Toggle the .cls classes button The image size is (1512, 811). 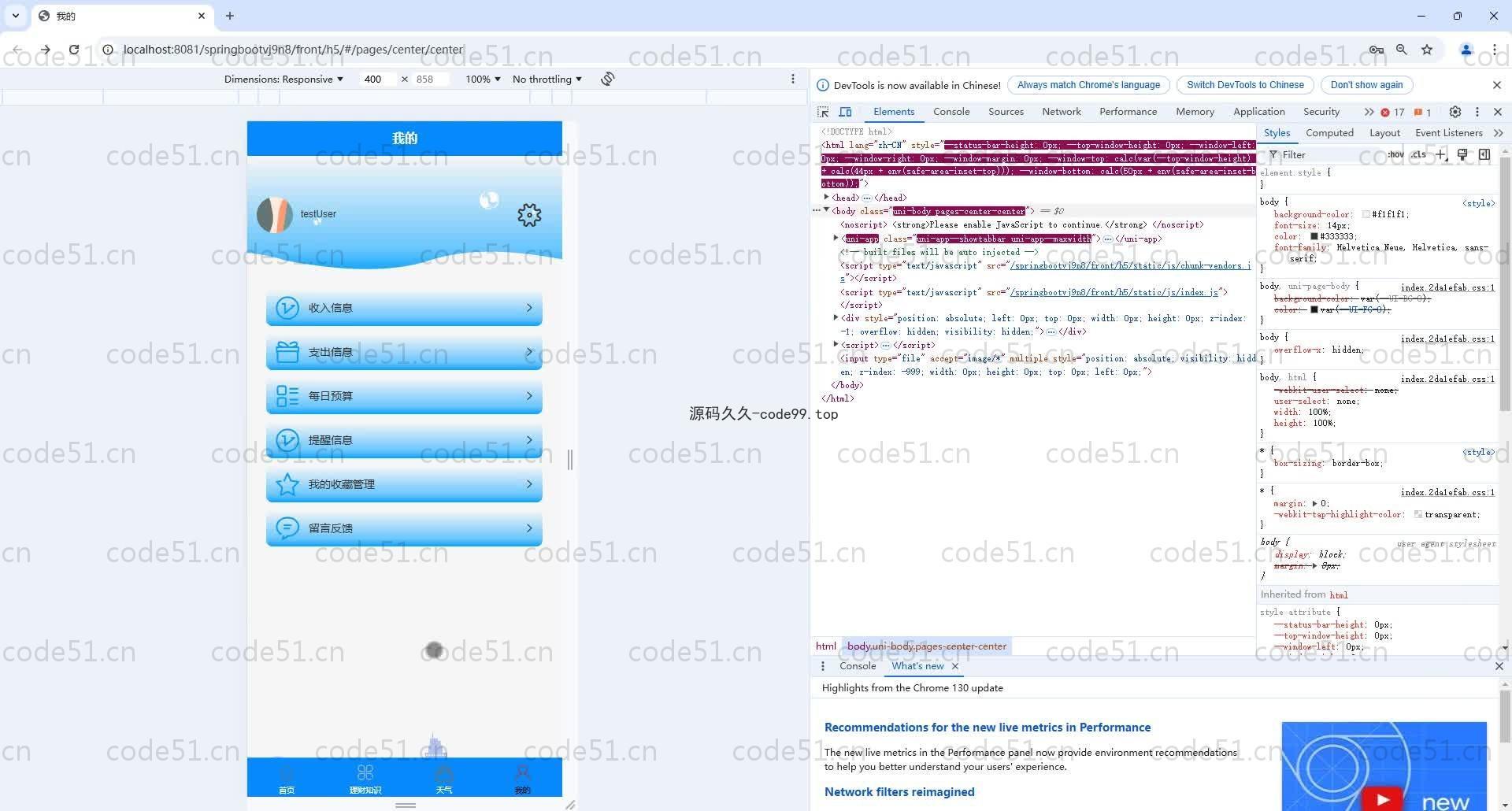1418,155
